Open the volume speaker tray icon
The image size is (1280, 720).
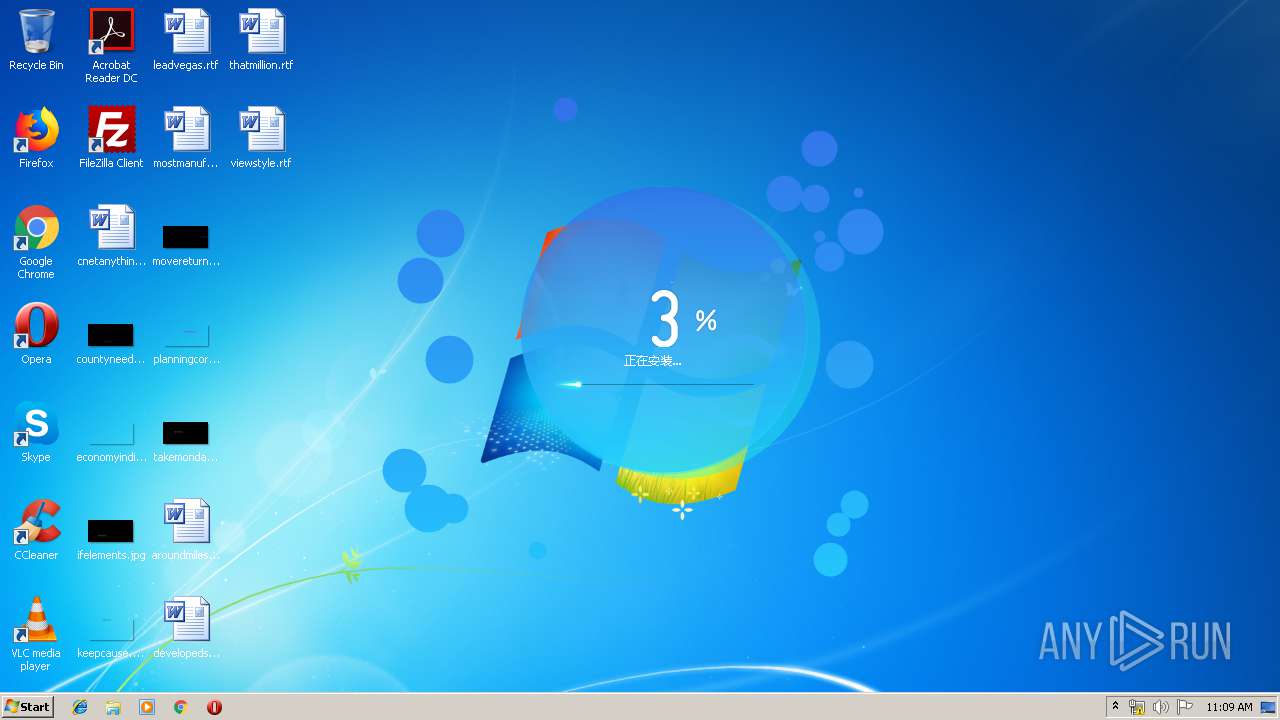[x=1161, y=707]
